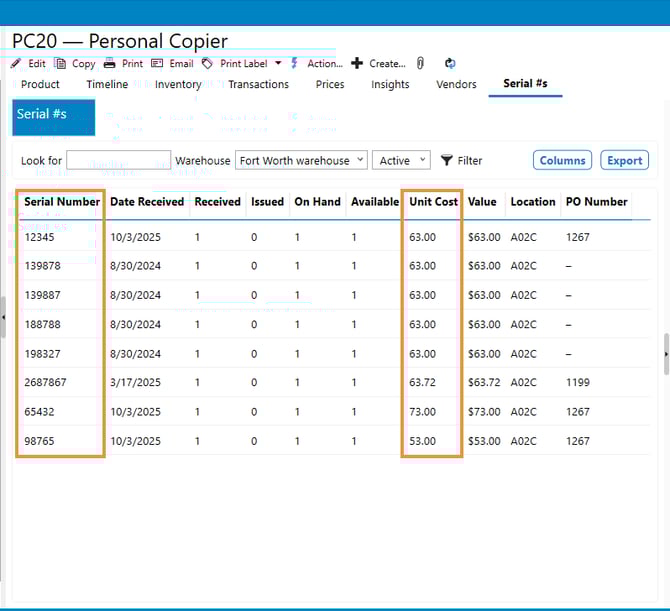This screenshot has height=611, width=670.
Task: Expand the Active status dropdown
Action: (400, 160)
